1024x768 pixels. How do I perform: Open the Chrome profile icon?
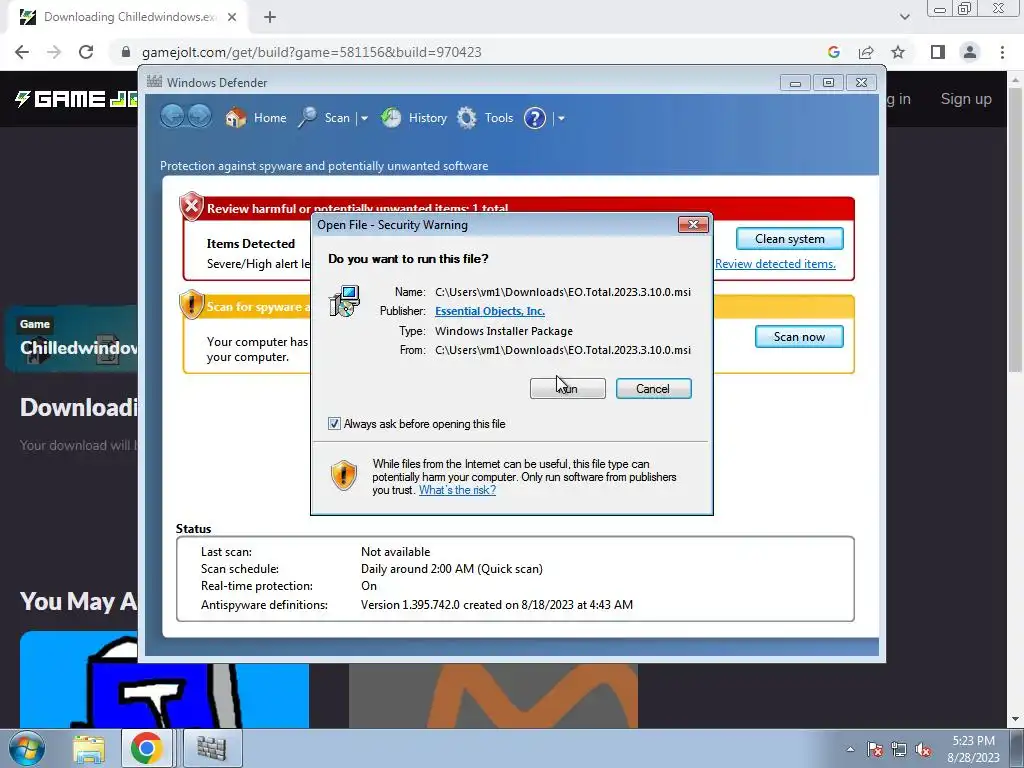[x=970, y=52]
